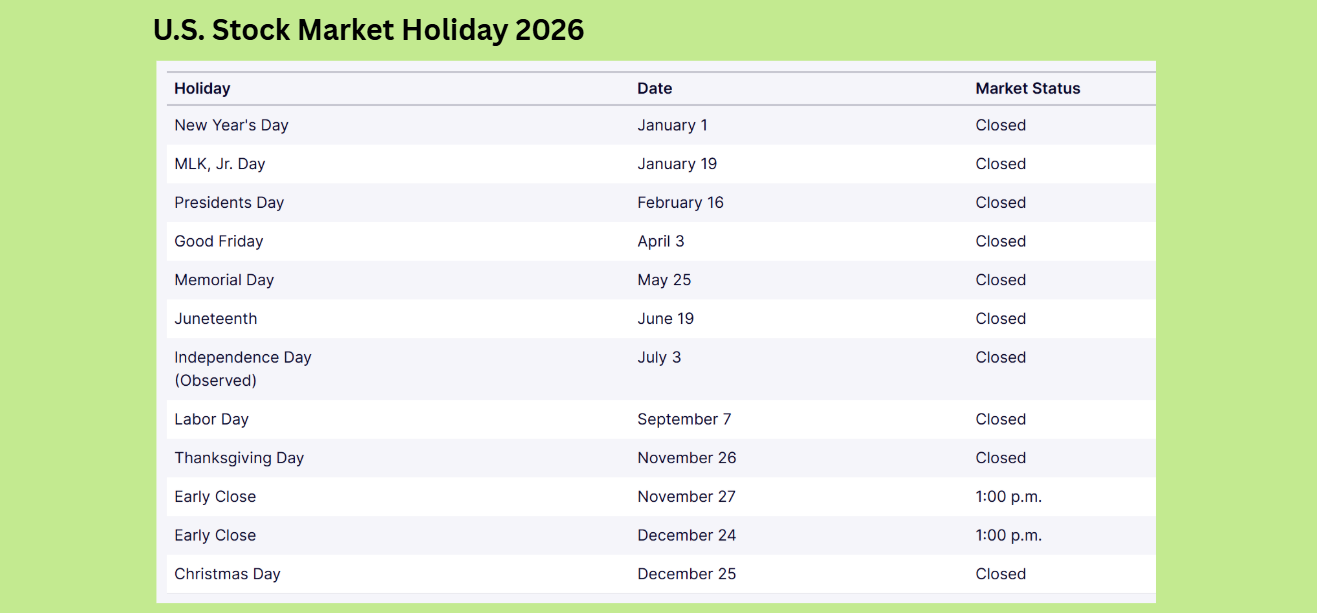This screenshot has height=613, width=1317.
Task: Select the MLK, Jr. Day row label
Action: click(219, 164)
